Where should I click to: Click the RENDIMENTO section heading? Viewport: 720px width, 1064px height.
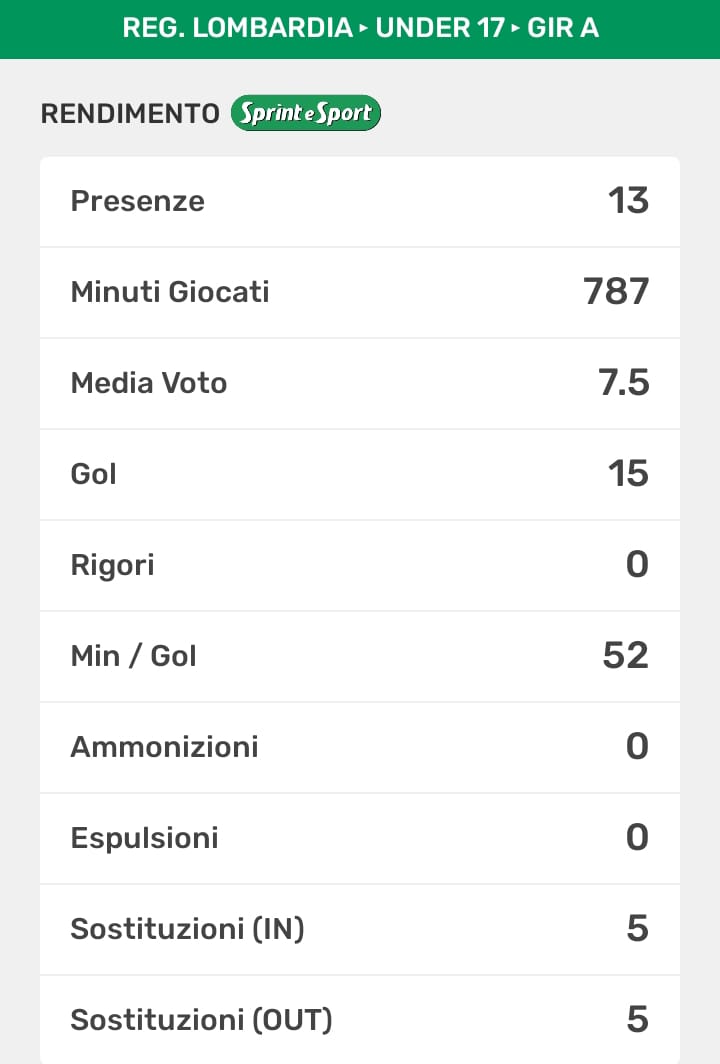pyautogui.click(x=130, y=114)
